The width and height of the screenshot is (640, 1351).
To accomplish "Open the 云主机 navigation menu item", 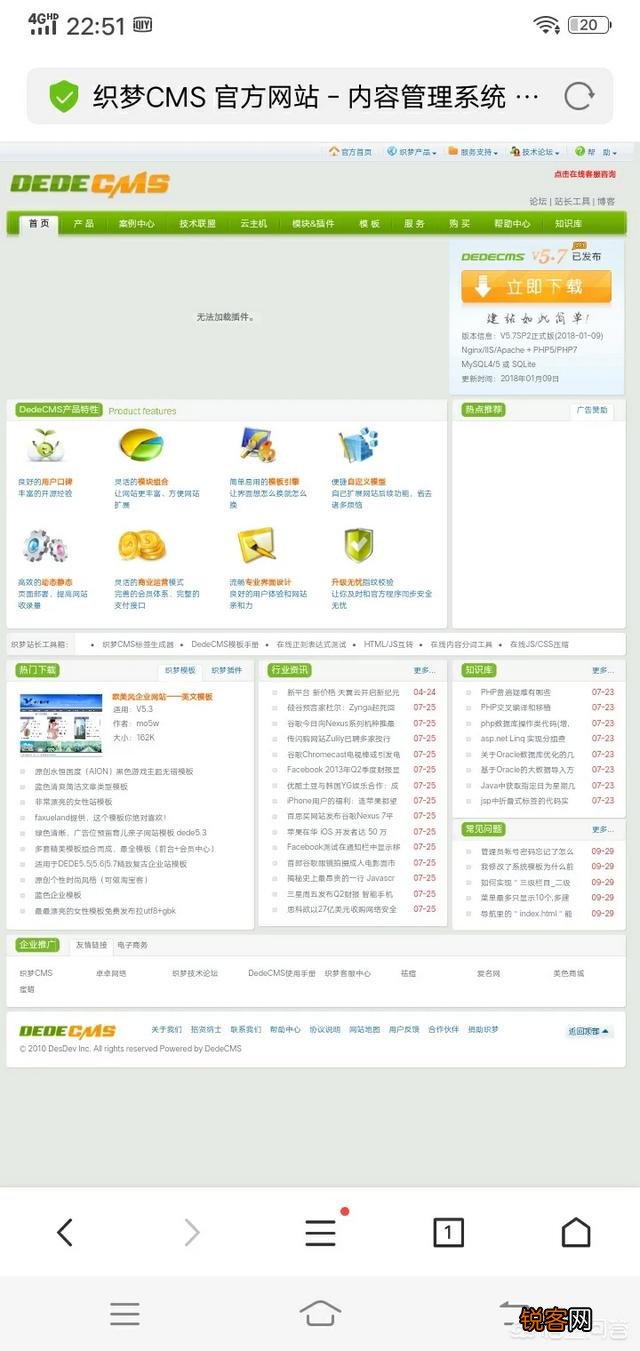I will [254, 224].
